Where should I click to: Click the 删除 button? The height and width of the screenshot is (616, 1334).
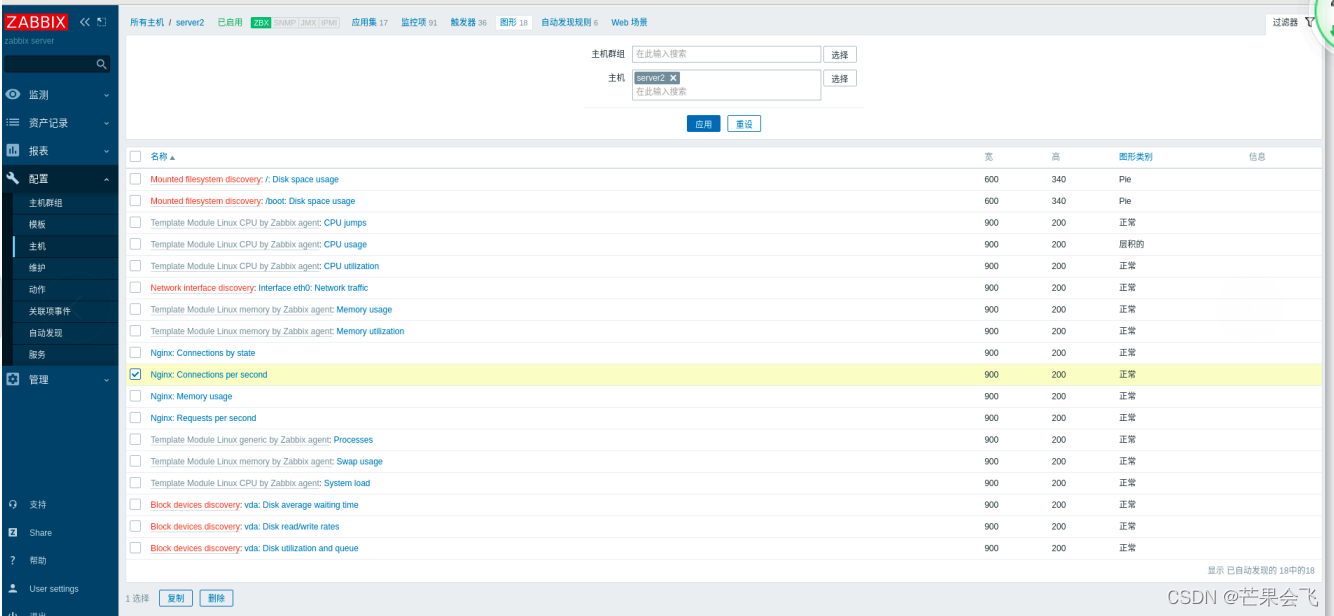(x=216, y=598)
